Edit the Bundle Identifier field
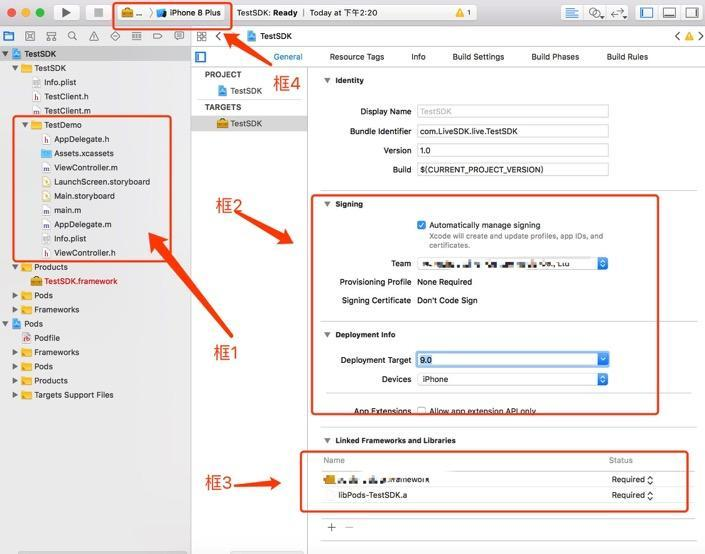This screenshot has height=554, width=705. (x=513, y=131)
